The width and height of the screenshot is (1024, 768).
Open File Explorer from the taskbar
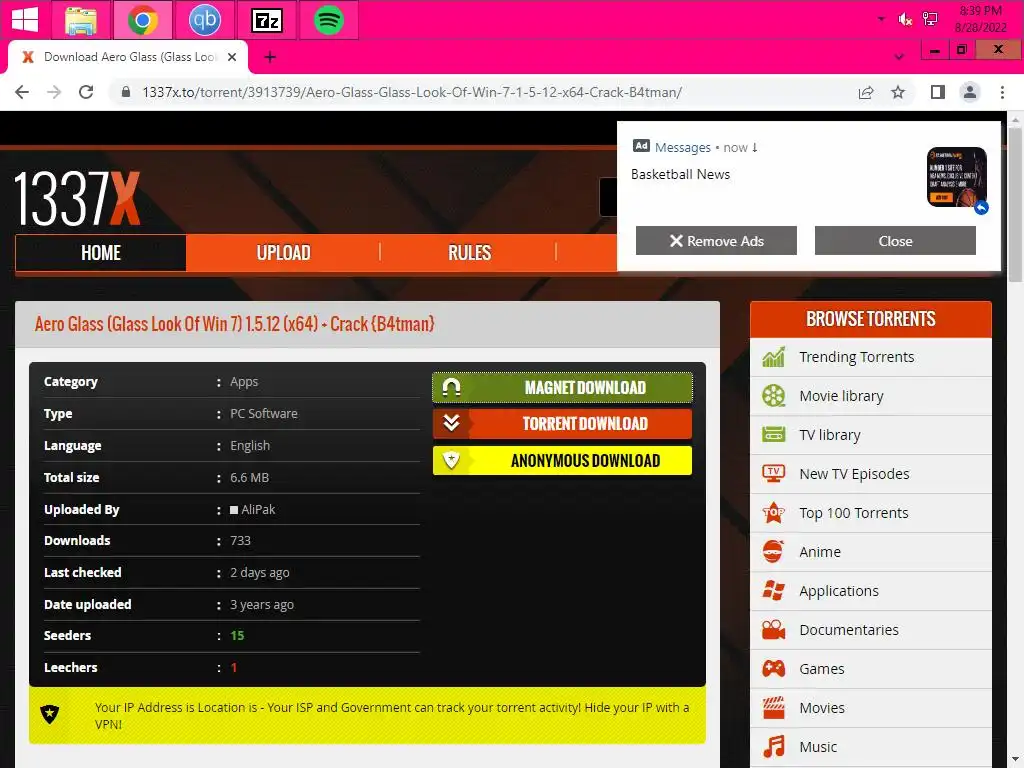pos(81,20)
